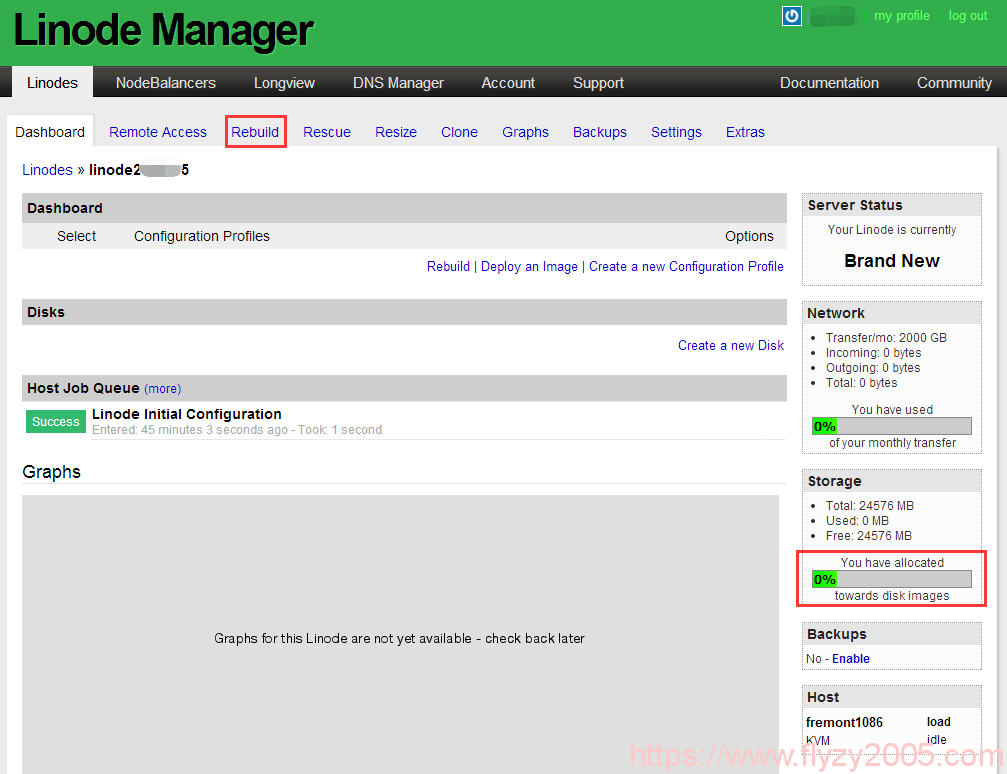1007x774 pixels.
Task: Click Deploy an Image link
Action: pos(529,267)
